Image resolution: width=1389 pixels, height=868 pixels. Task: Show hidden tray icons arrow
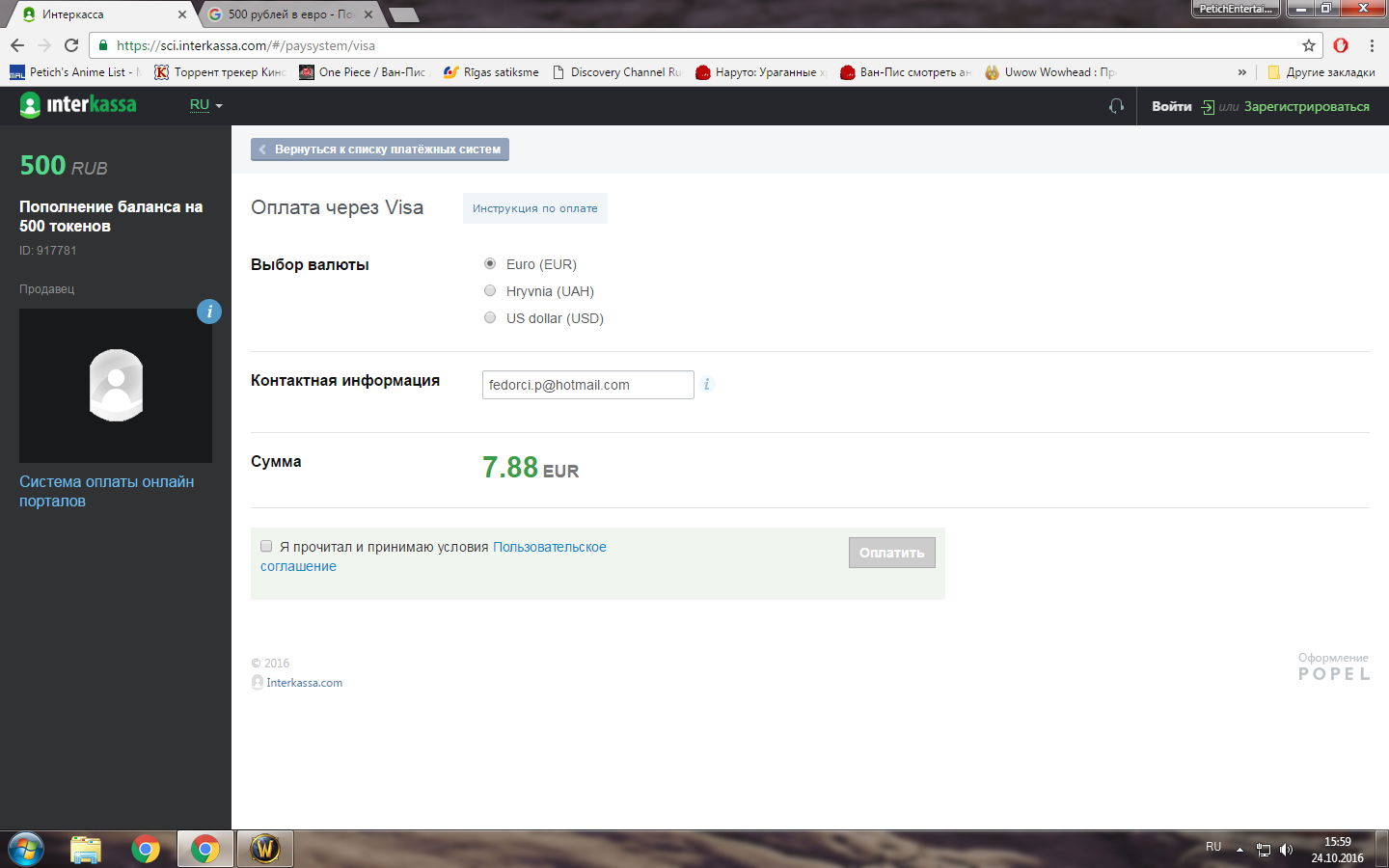pyautogui.click(x=1239, y=850)
